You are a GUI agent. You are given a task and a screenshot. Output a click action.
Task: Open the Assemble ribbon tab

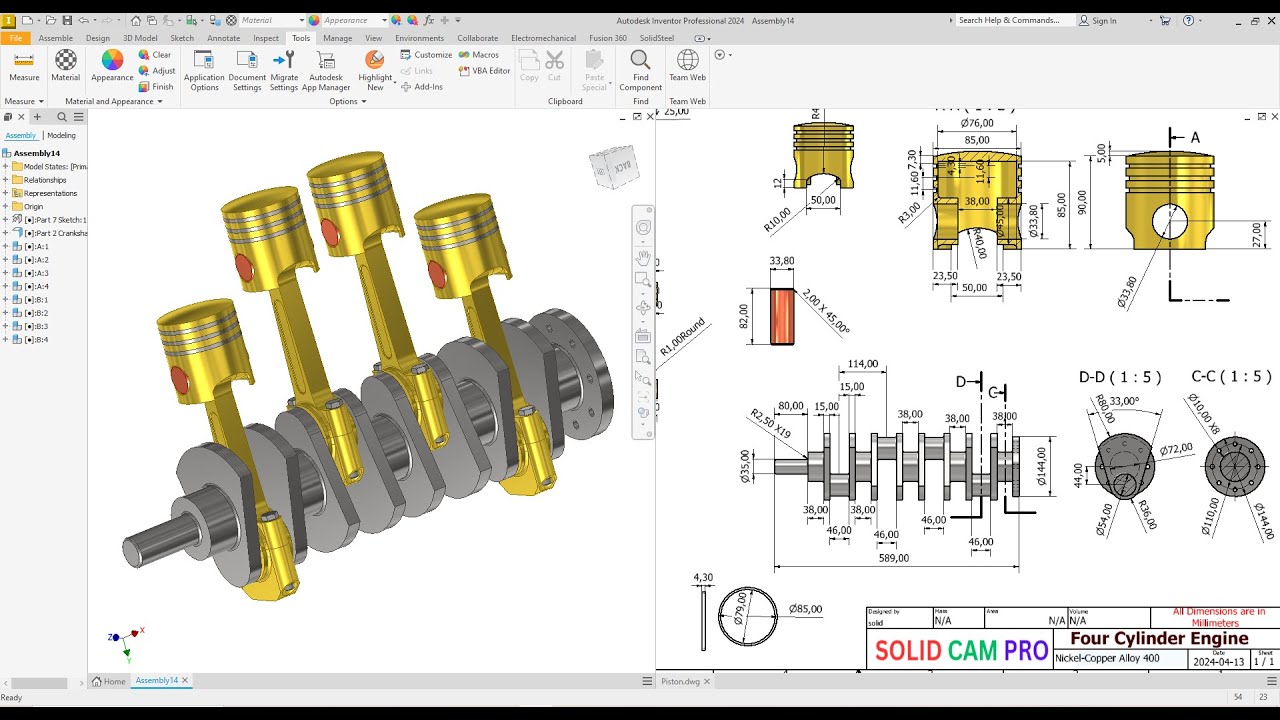tap(56, 38)
